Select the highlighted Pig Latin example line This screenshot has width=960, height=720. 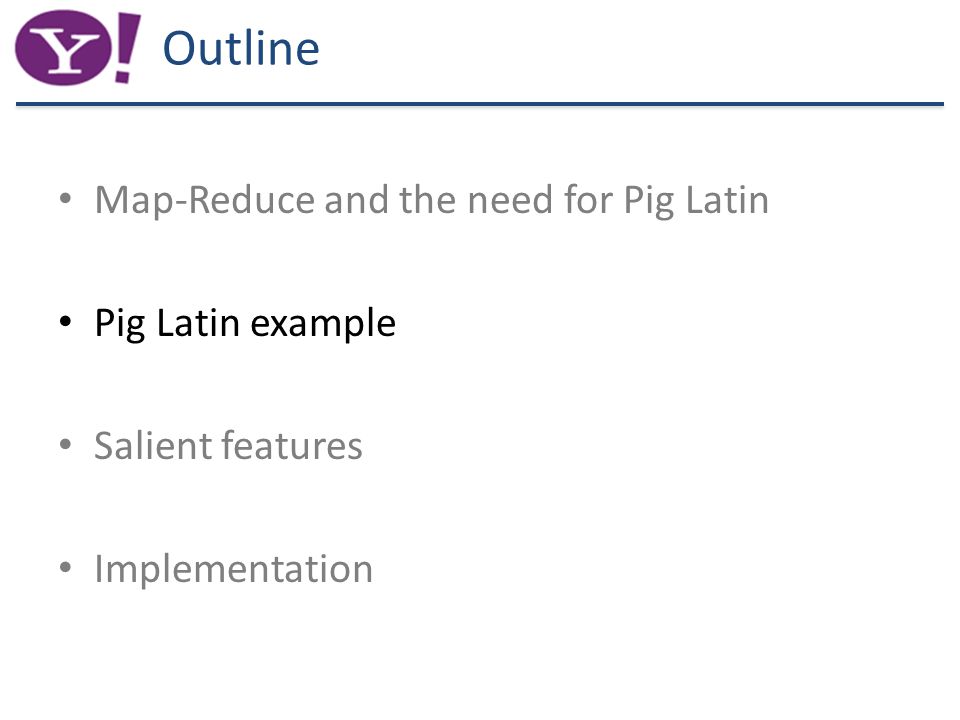(x=245, y=323)
